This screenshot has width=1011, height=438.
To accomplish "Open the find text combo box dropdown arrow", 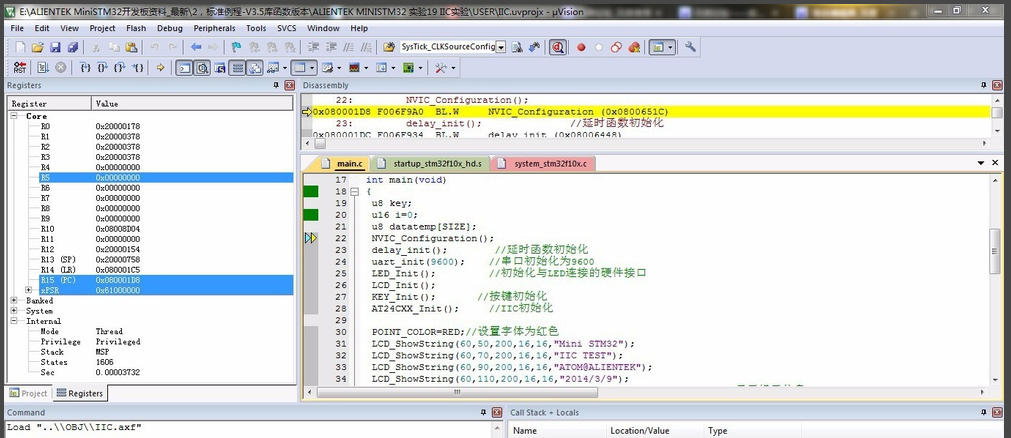I will click(500, 47).
